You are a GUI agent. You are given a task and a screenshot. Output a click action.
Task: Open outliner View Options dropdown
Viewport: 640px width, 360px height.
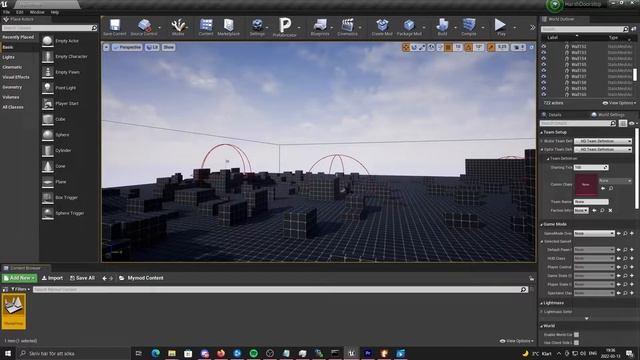pyautogui.click(x=619, y=103)
